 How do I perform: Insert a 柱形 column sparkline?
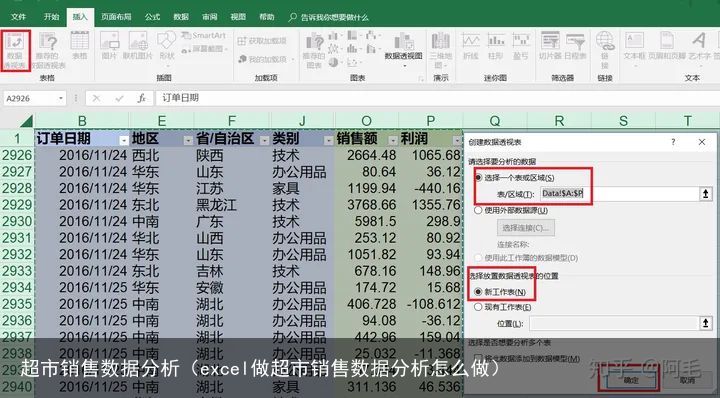pos(496,46)
